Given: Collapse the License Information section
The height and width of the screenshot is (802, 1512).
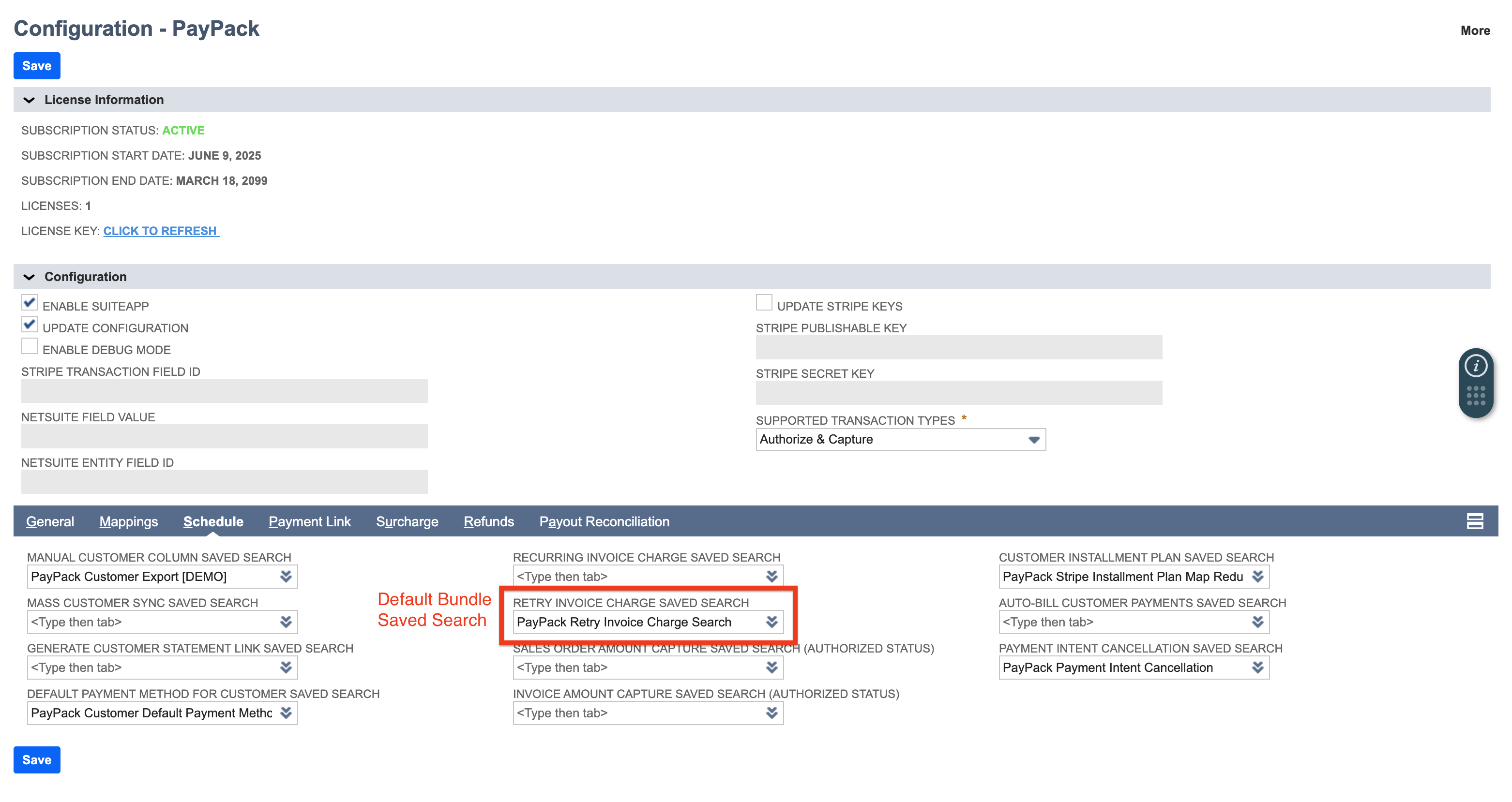Looking at the screenshot, I should pyautogui.click(x=29, y=100).
